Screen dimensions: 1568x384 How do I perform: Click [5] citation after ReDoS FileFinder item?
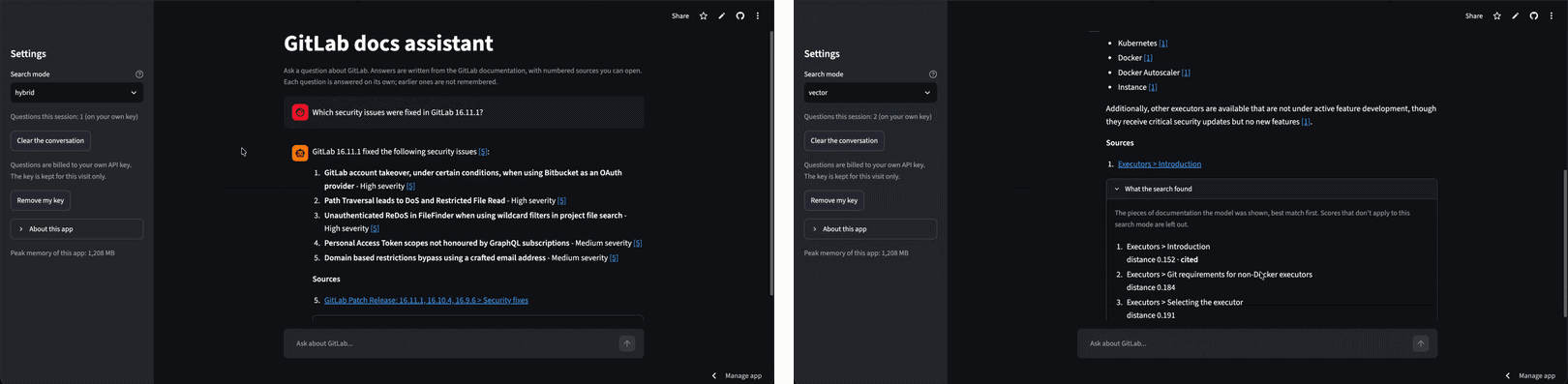[375, 228]
